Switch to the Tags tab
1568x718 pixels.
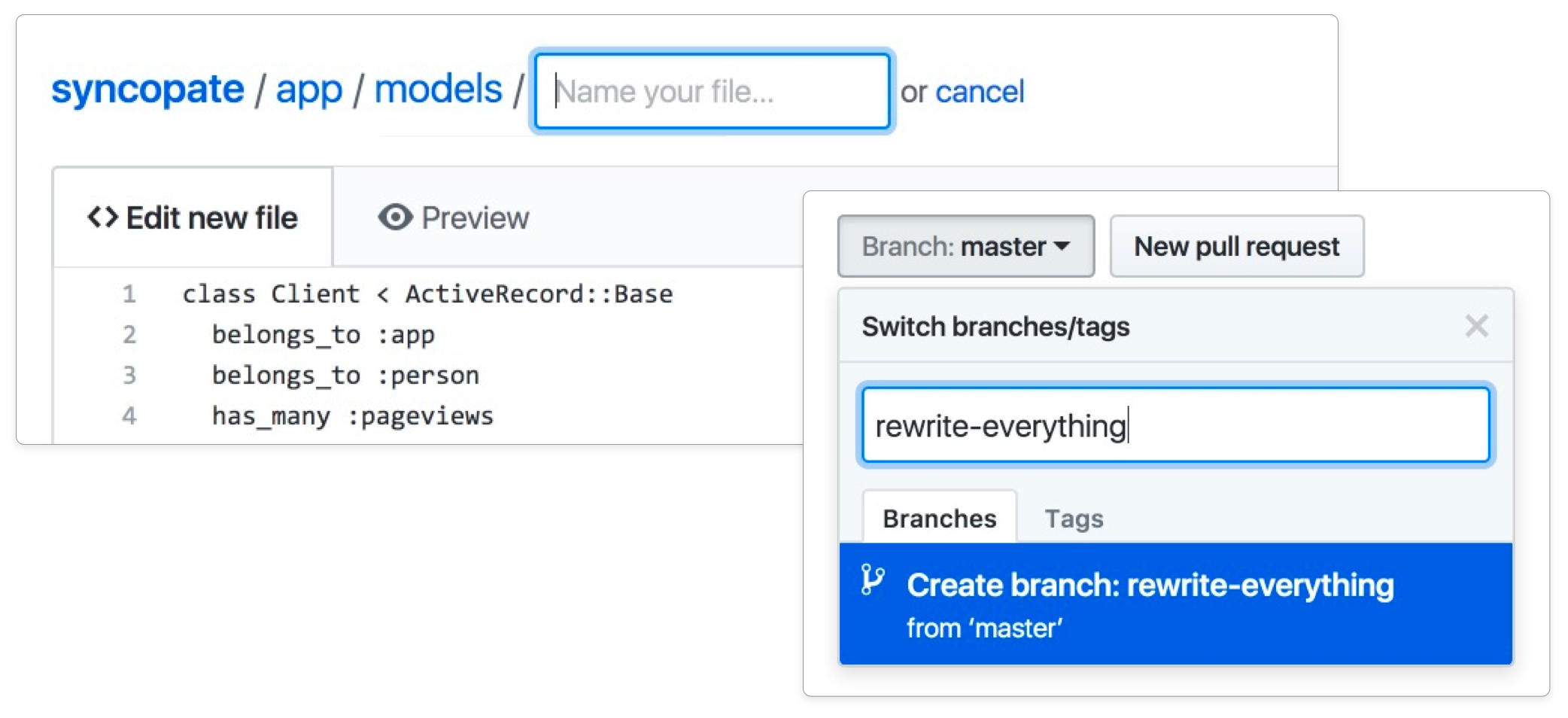click(1074, 519)
